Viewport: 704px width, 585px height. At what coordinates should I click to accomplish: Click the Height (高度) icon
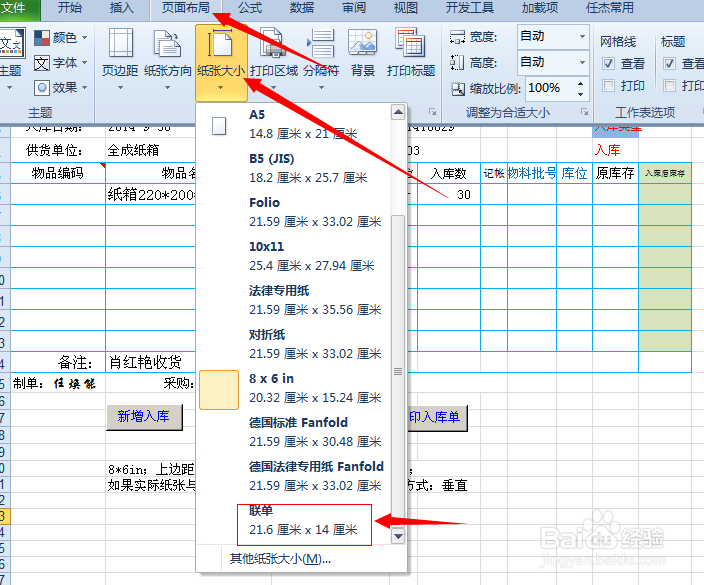457,62
